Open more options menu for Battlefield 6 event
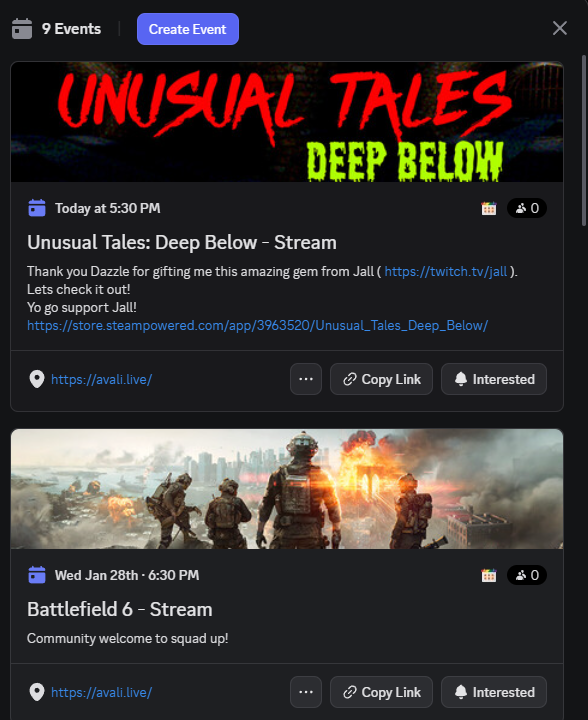 (306, 692)
